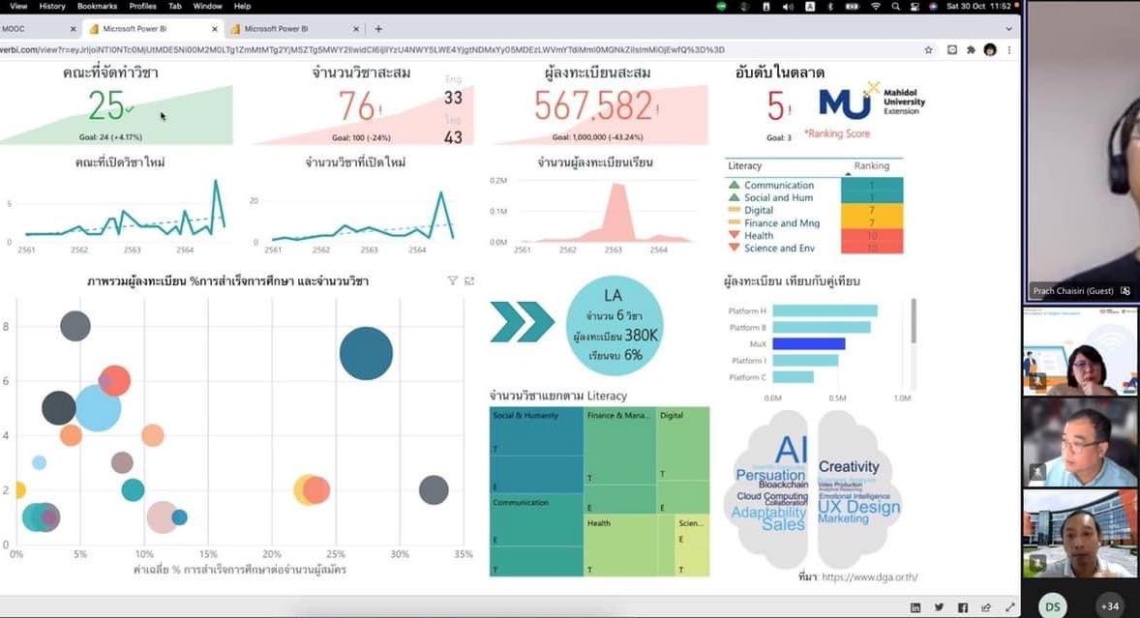Screen dimensions: 1140x618
Task: Select the dark blue MuX bar
Action: click(808, 343)
